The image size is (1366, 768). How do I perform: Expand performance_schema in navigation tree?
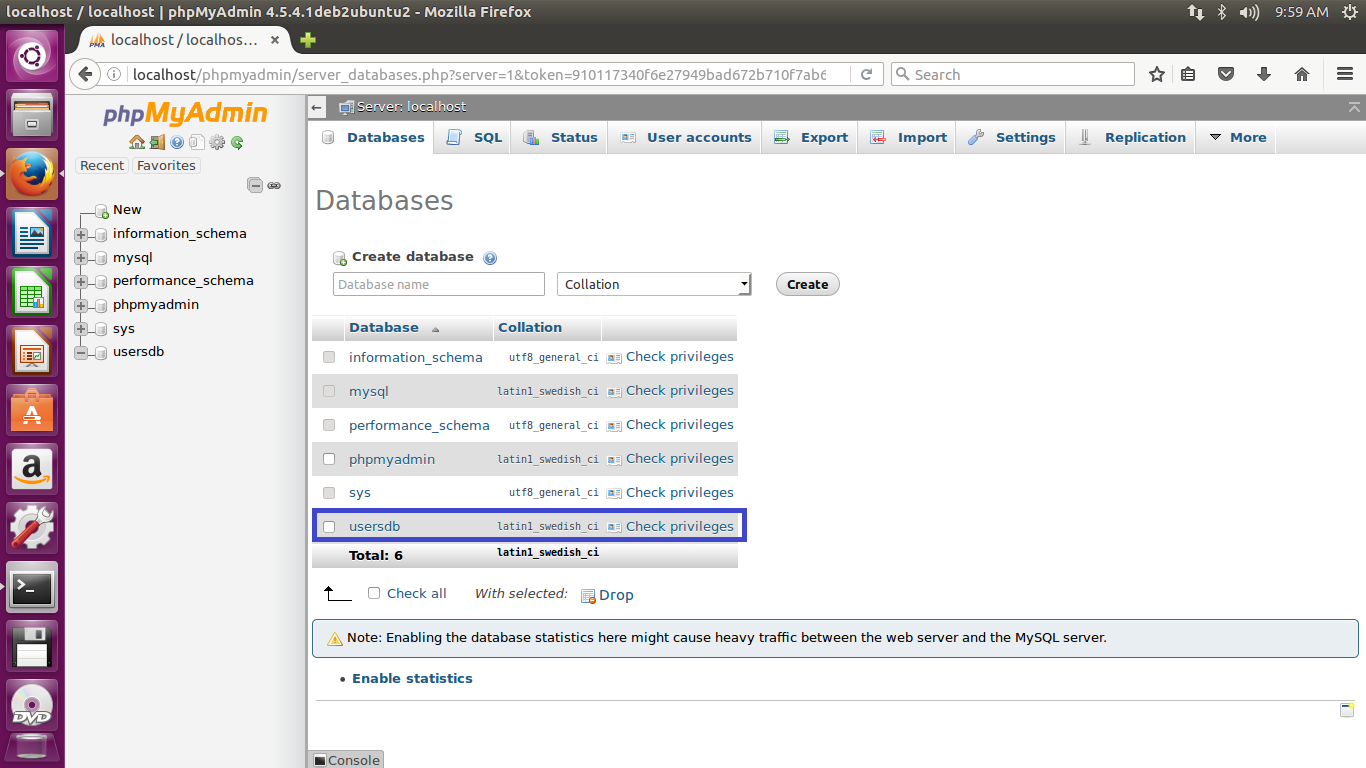81,282
